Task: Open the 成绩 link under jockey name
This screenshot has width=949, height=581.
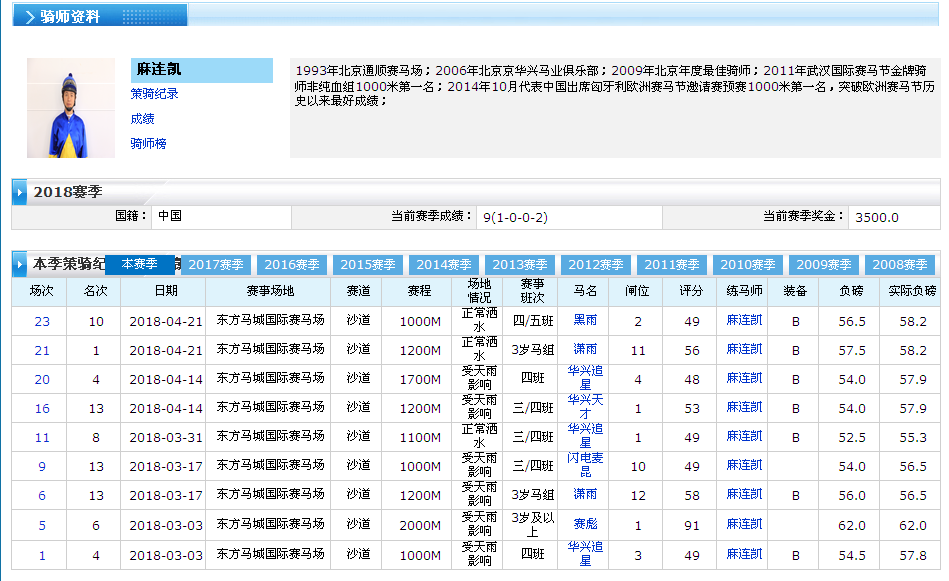Action: point(142,119)
